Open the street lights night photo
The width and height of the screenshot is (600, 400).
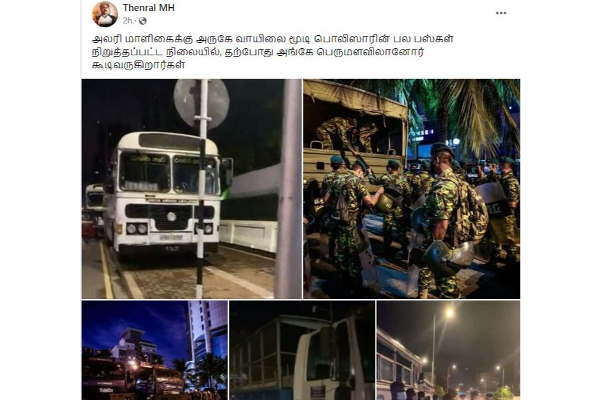(x=448, y=350)
